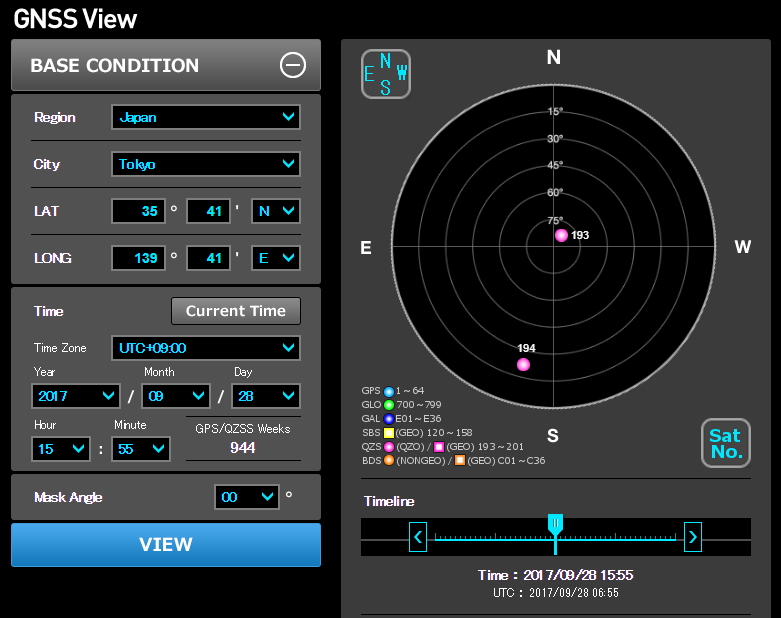Toggle the Sat No. labels button

coord(726,443)
